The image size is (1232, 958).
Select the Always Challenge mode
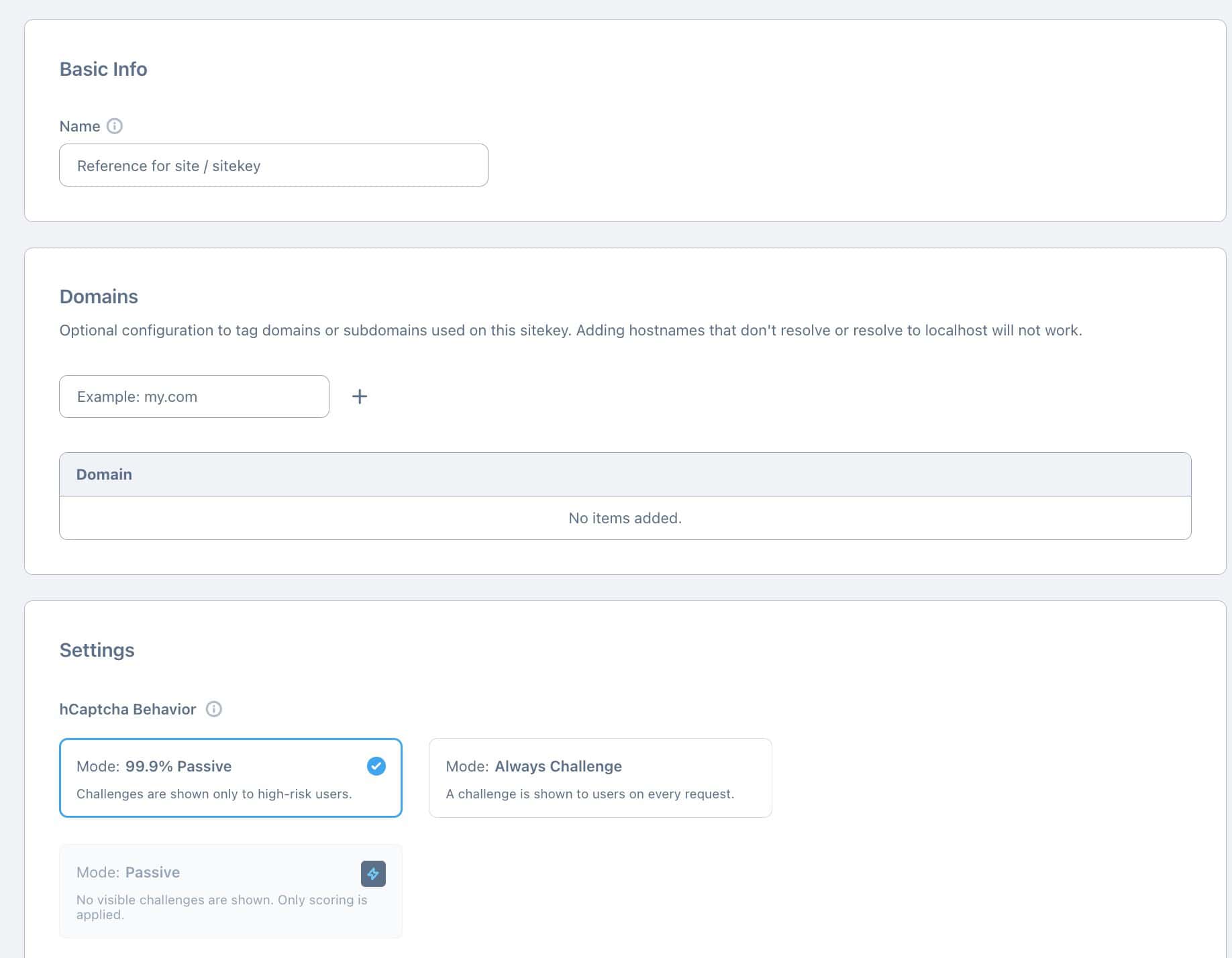[x=600, y=777]
